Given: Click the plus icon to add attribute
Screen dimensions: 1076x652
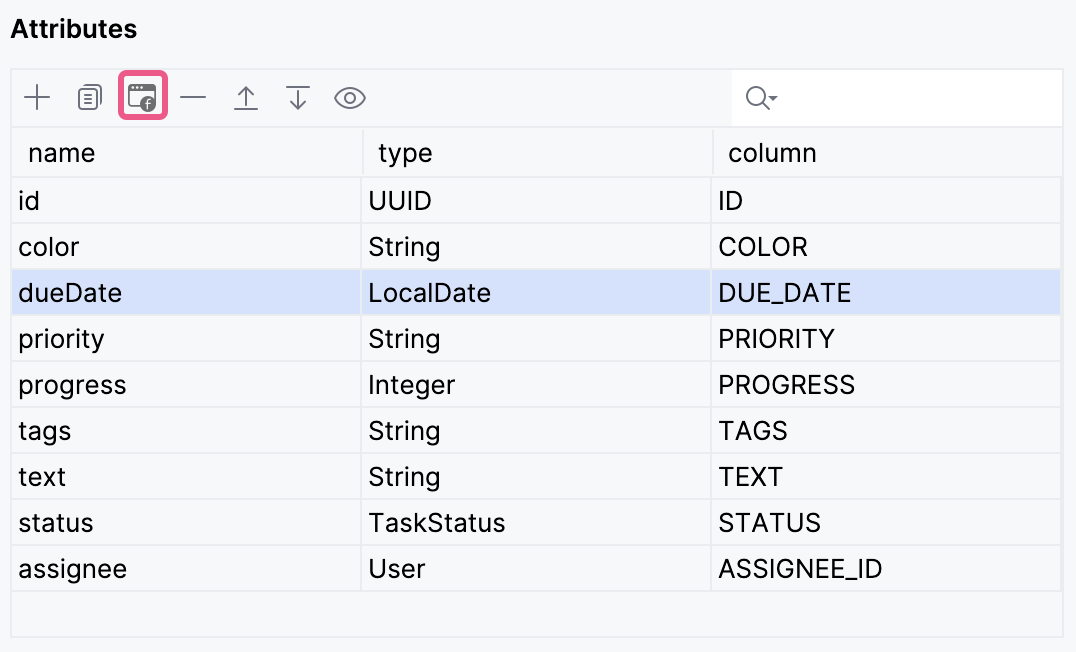Looking at the screenshot, I should point(37,97).
